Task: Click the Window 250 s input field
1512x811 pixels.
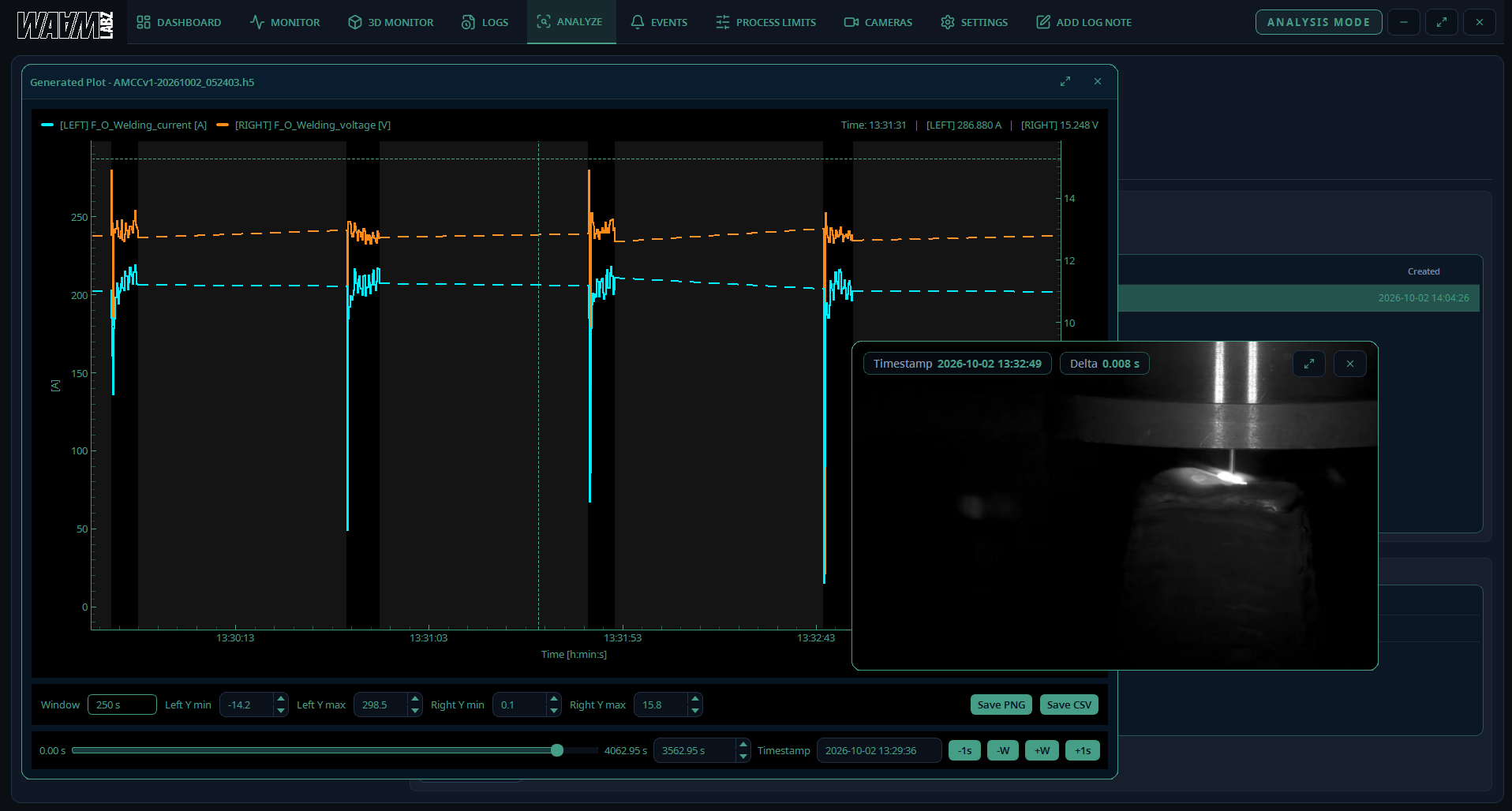Action: [x=122, y=704]
